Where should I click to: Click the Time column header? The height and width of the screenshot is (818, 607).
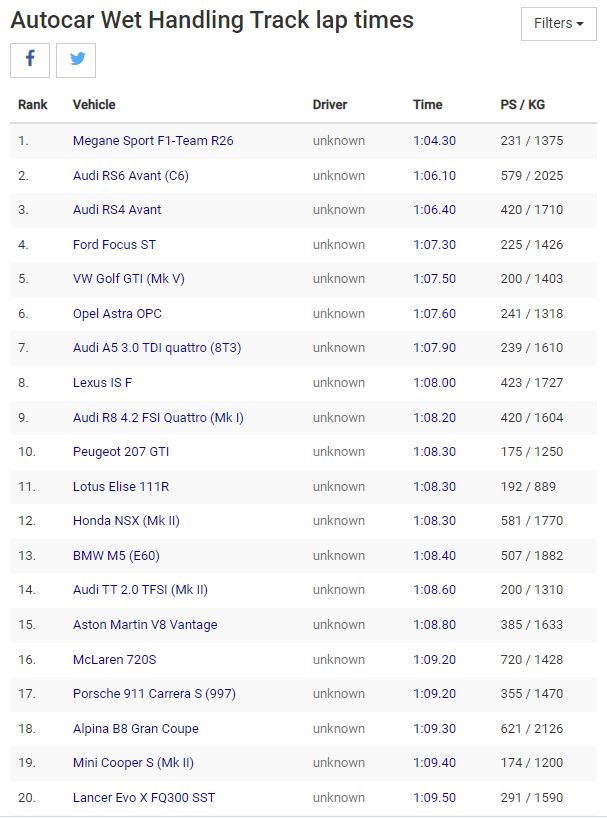click(428, 105)
